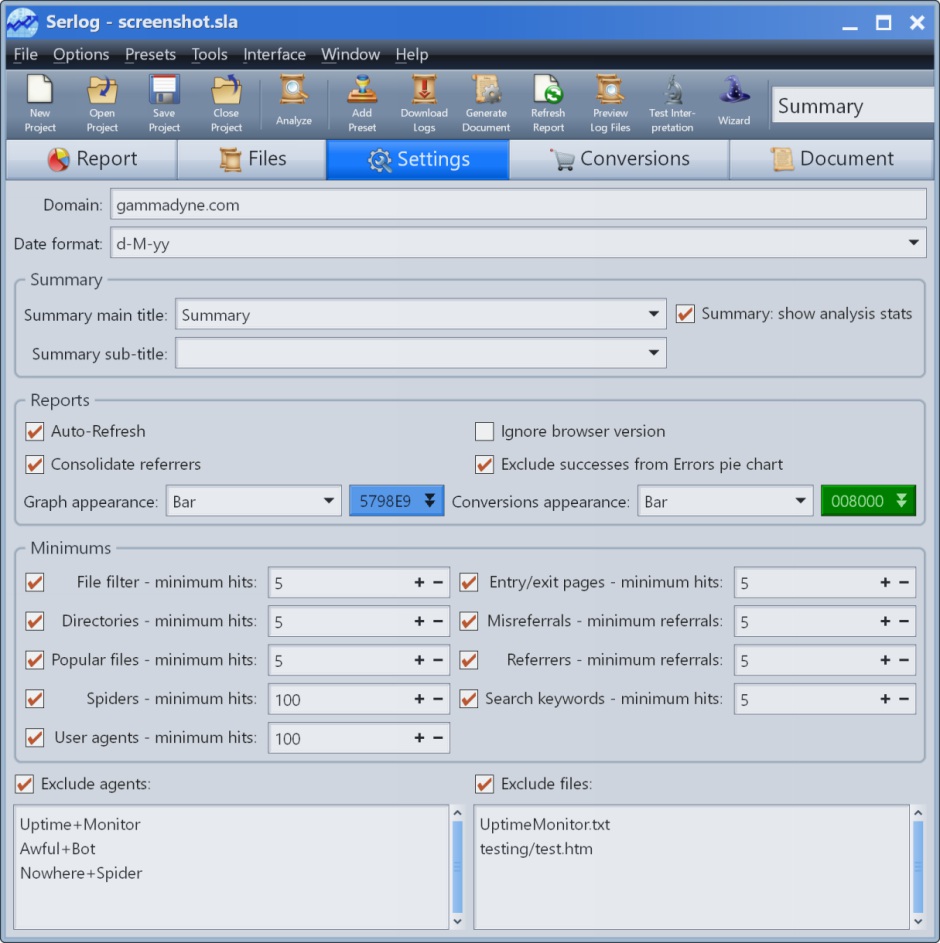Uncheck Exclude agents
This screenshot has height=943, width=940.
(25, 784)
